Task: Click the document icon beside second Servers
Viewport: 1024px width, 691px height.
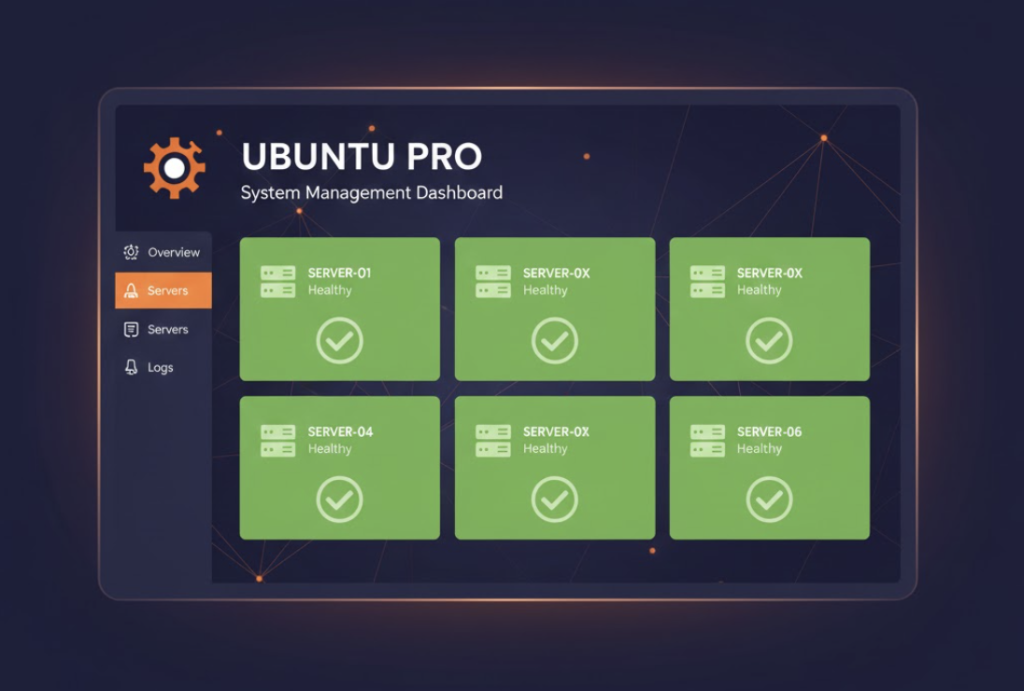Action: [x=131, y=329]
